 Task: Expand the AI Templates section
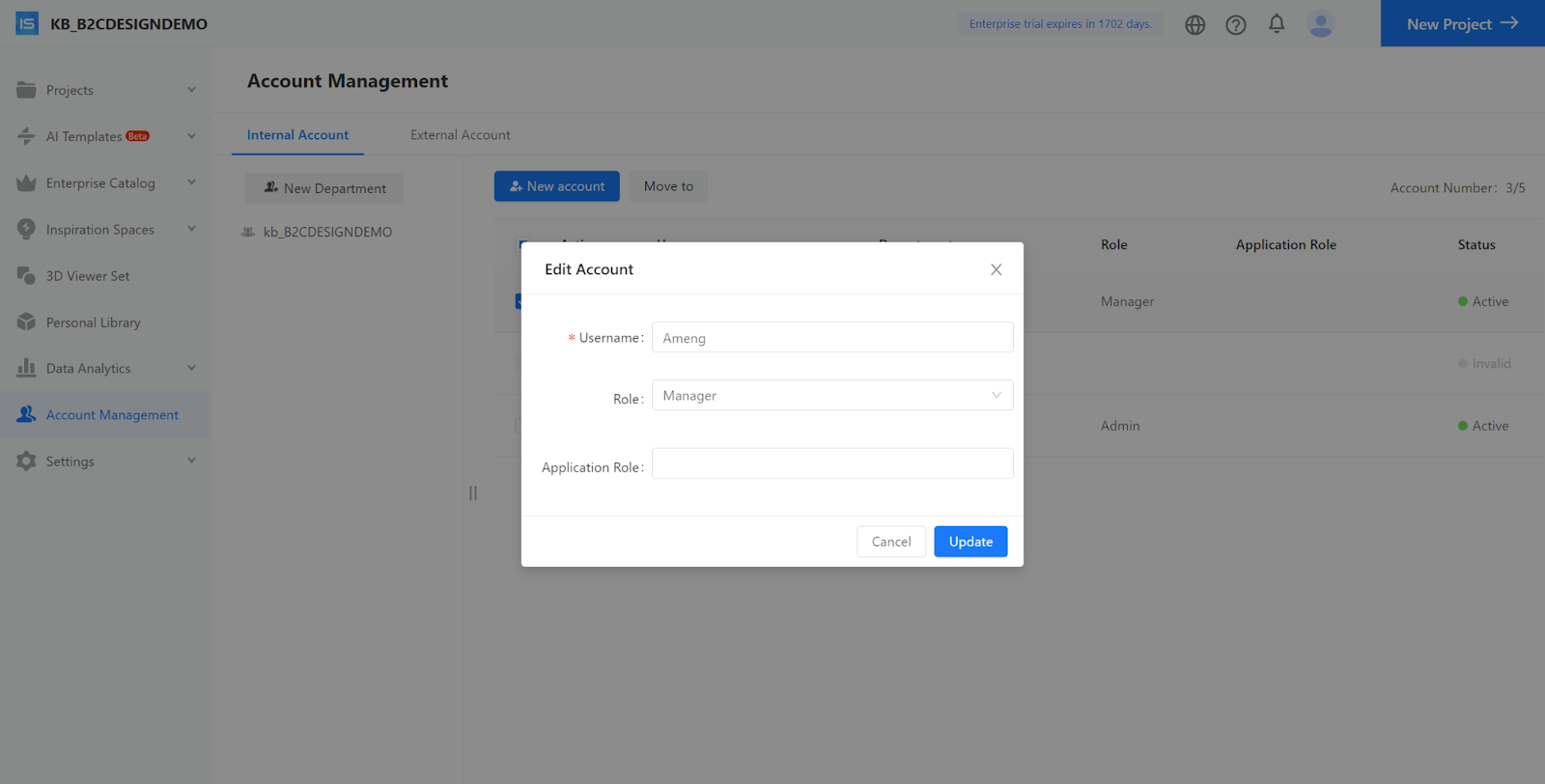[x=191, y=136]
